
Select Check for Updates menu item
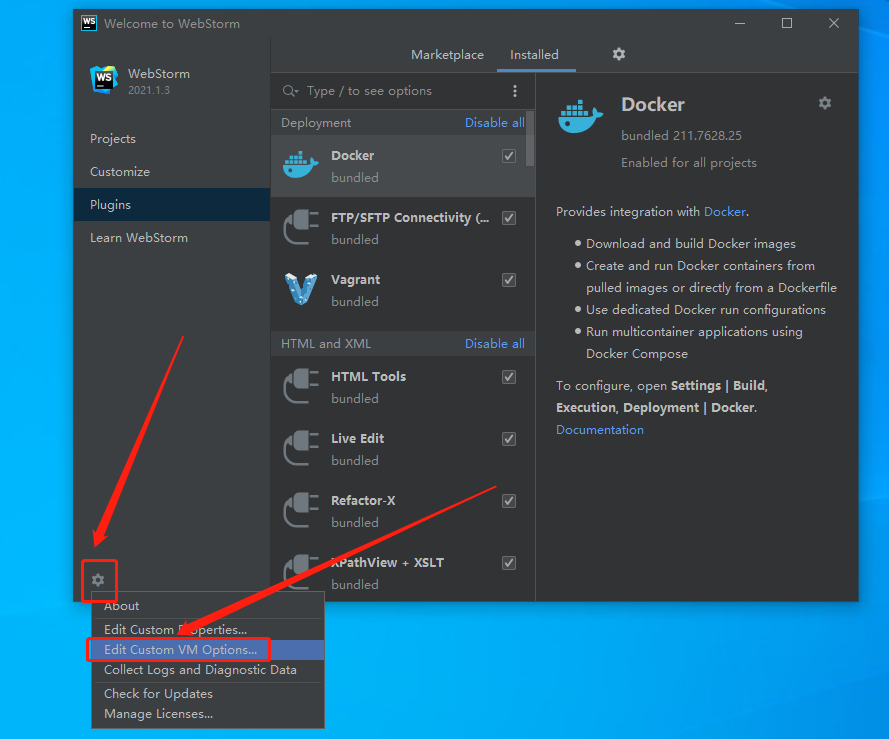pyautogui.click(x=208, y=694)
